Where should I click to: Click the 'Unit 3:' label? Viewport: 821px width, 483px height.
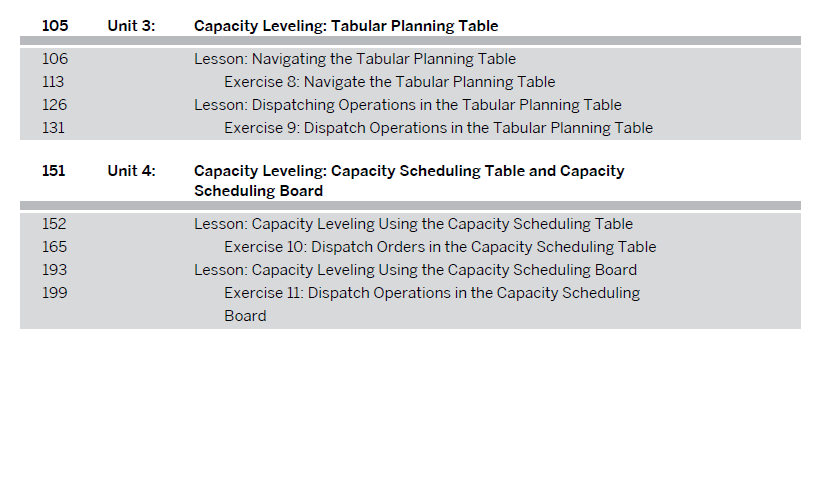(x=131, y=26)
